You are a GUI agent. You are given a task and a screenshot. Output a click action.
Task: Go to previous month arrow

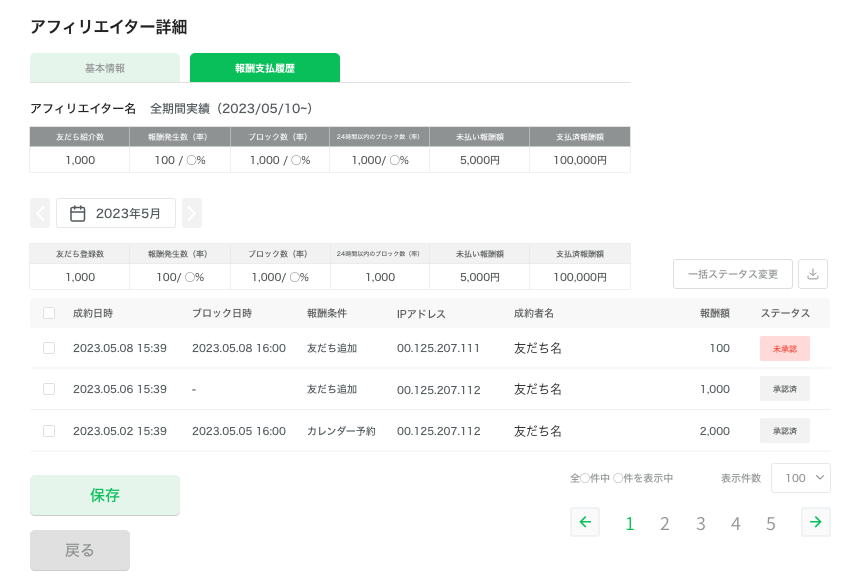click(x=40, y=213)
